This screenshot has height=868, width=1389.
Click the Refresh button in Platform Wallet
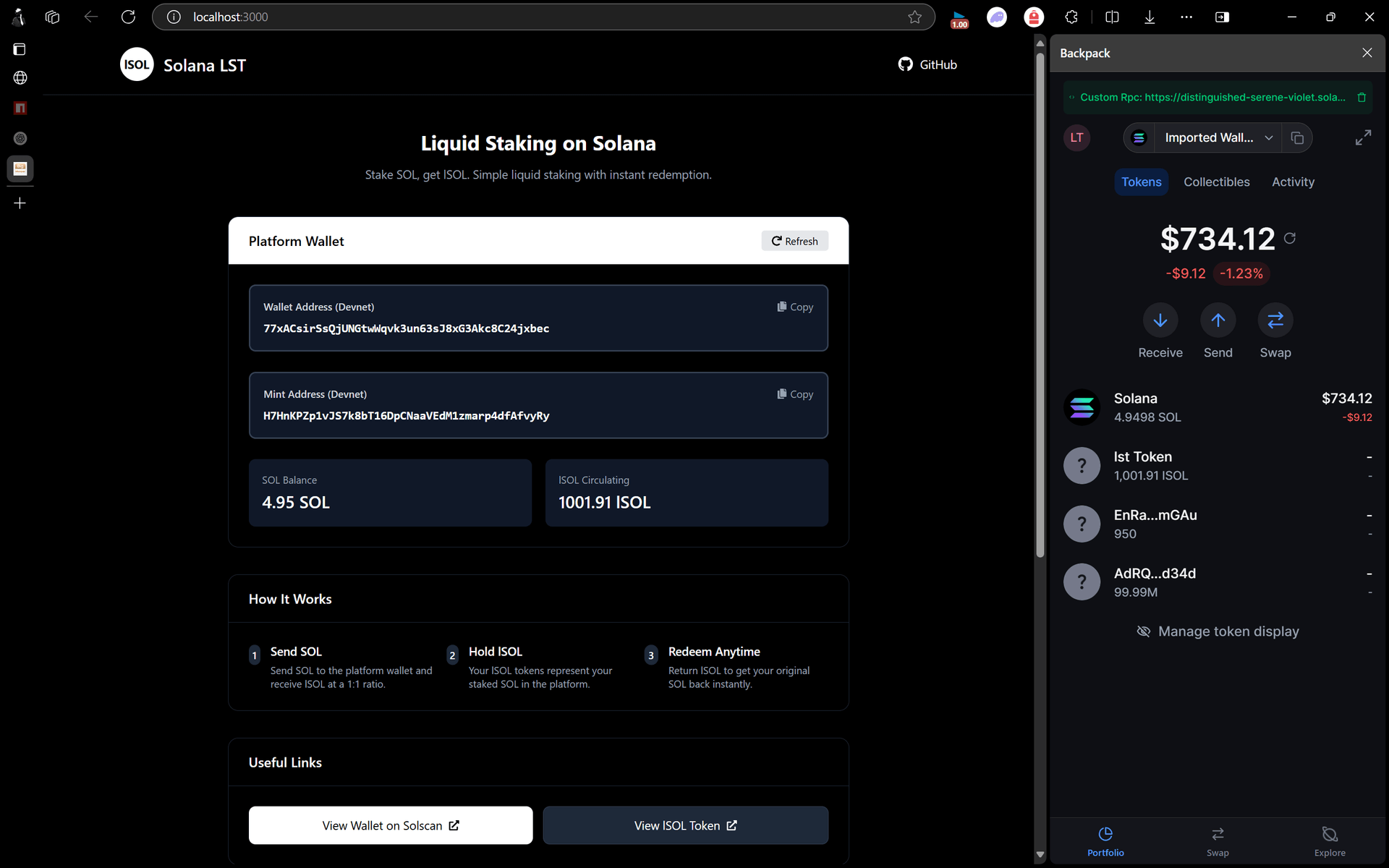pos(794,241)
